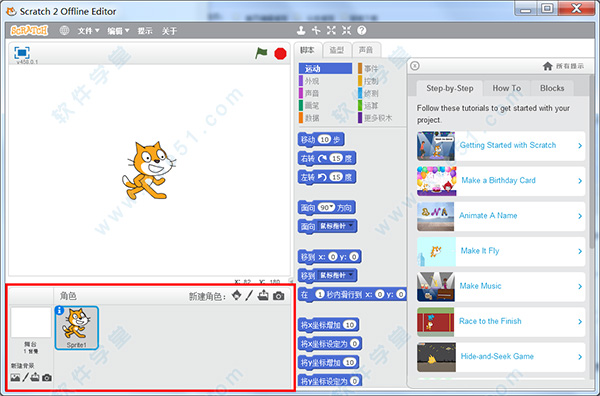600x396 pixels.
Task: Switch to the 造型 costumes tab
Action: pos(337,50)
